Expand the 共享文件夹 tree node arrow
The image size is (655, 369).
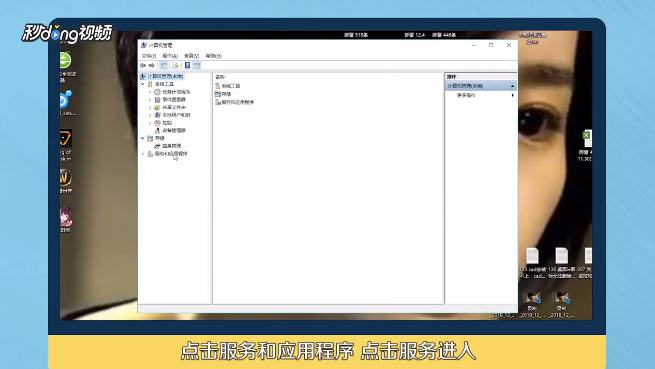pos(150,107)
